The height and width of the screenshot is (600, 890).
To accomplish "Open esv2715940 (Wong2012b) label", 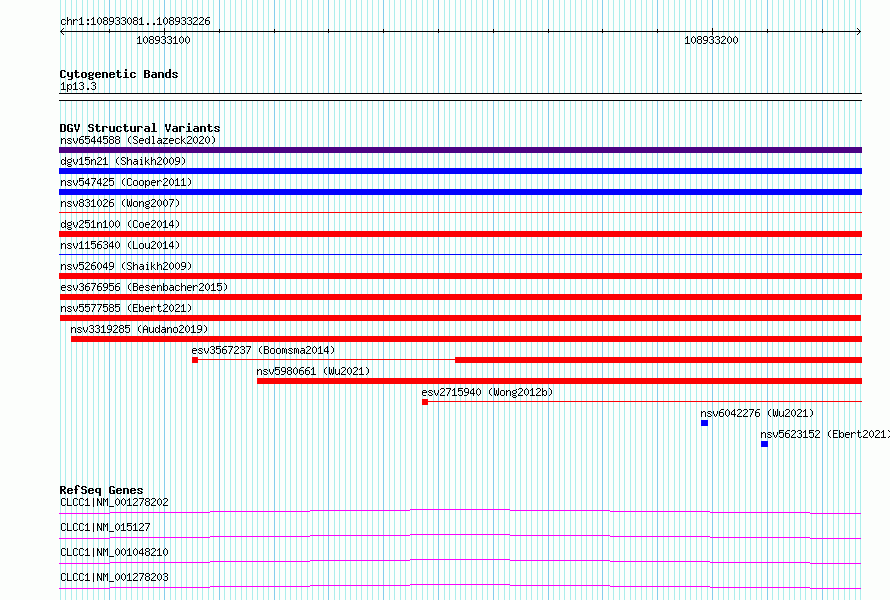I will click(487, 392).
